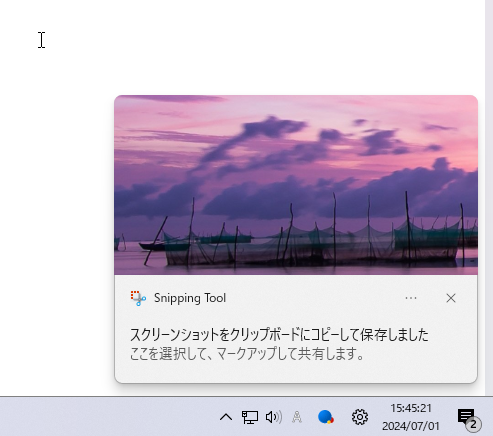Open the network connection tray icon

click(250, 417)
